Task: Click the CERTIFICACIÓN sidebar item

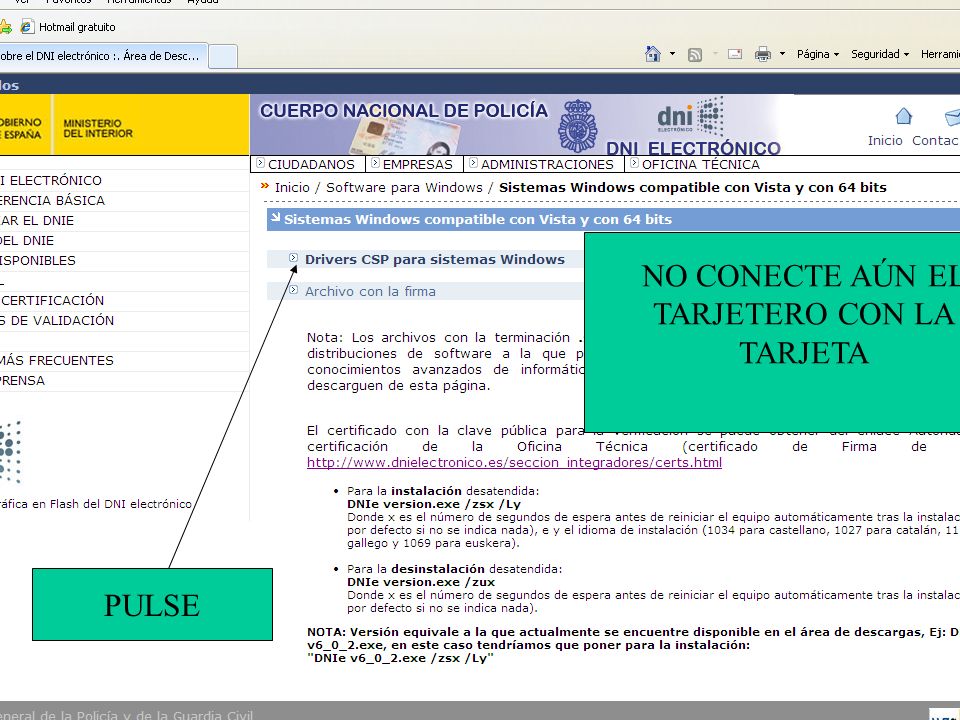Action: (53, 301)
